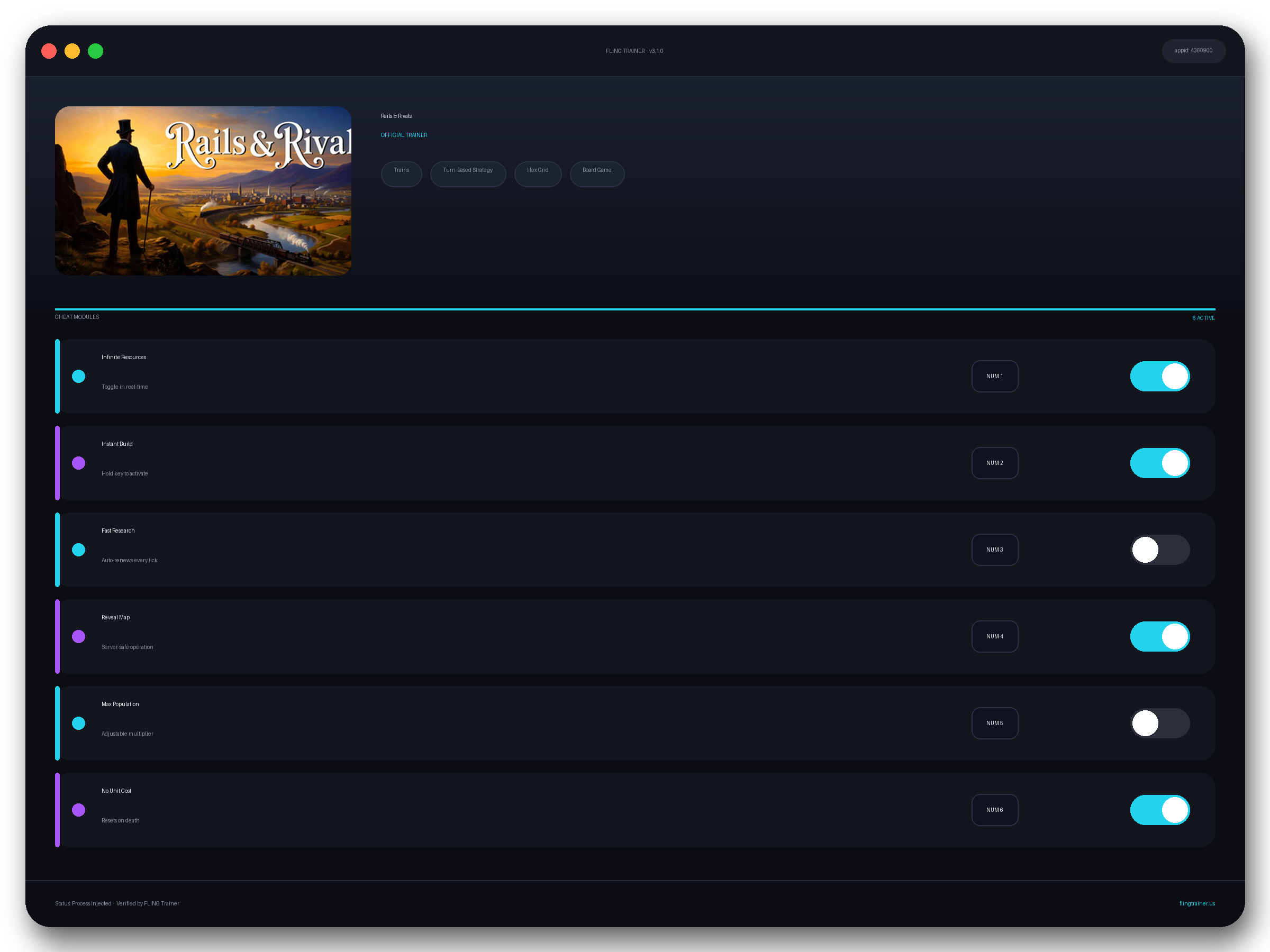
Task: Click the purple dot beside Instant Build
Action: (79, 463)
